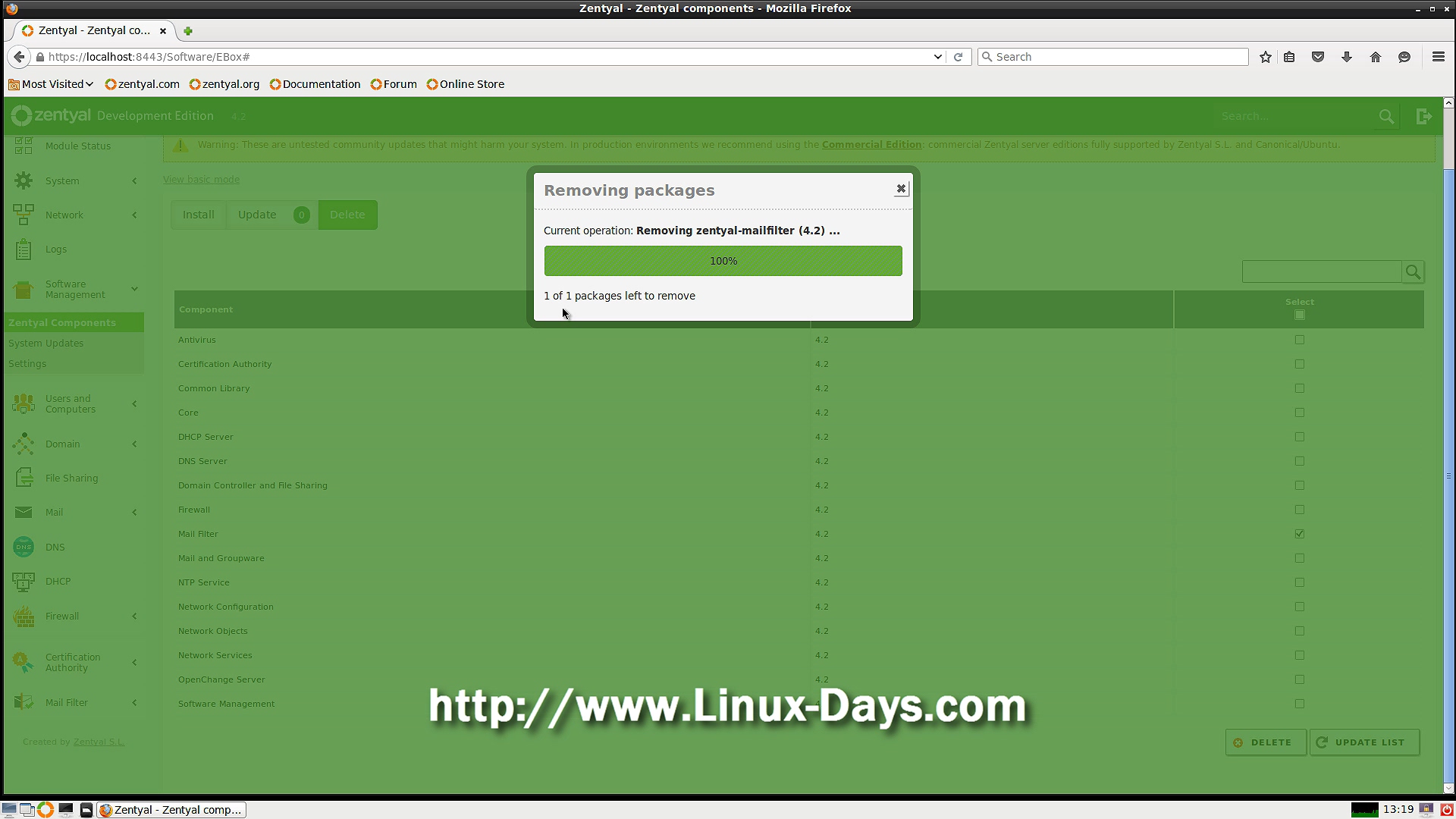Click the UPDATE LIST button
The height and width of the screenshot is (819, 1456).
[1364, 742]
